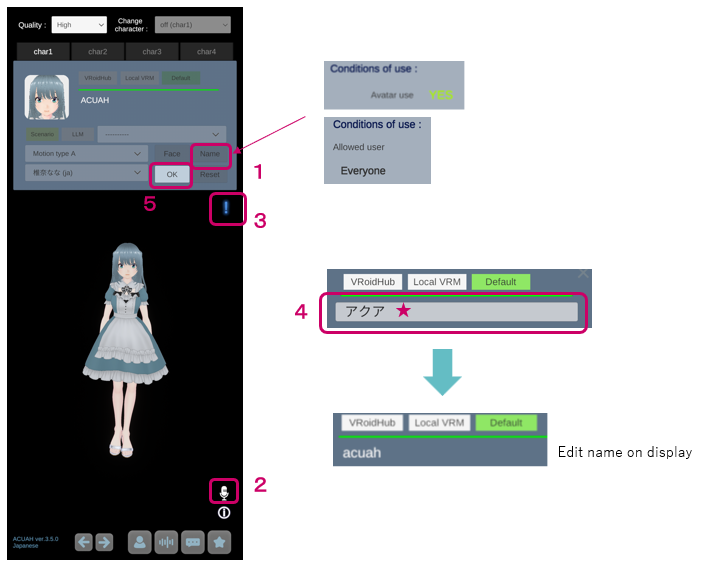Click the Reset button
Image resolution: width=705 pixels, height=565 pixels.
(210, 174)
